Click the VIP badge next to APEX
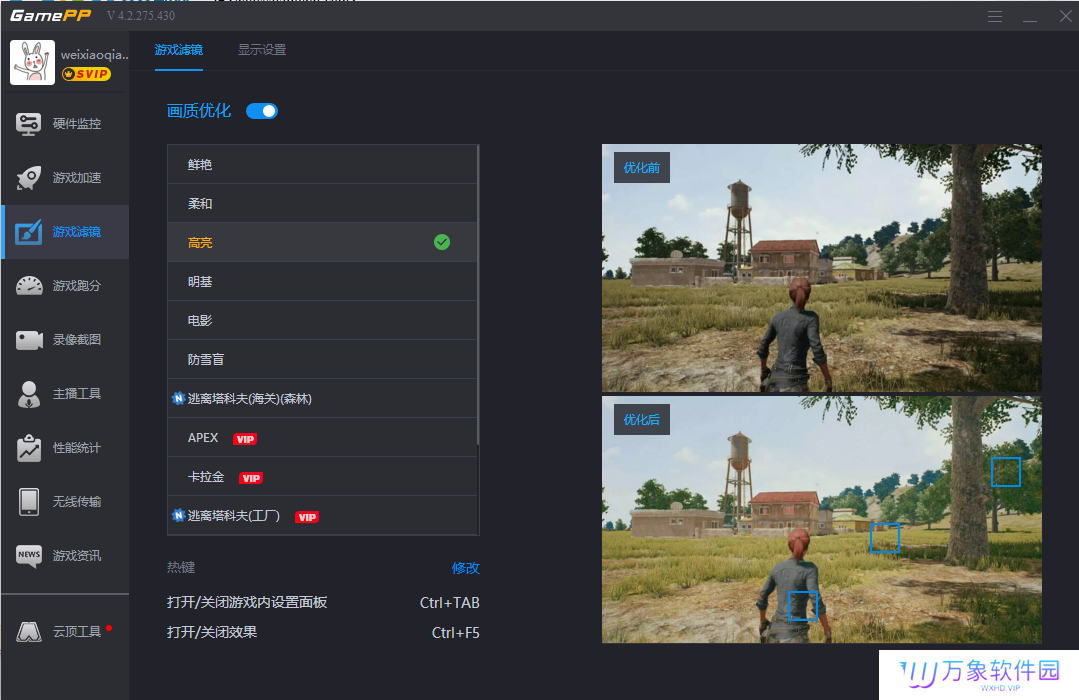1079x700 pixels. (x=245, y=439)
